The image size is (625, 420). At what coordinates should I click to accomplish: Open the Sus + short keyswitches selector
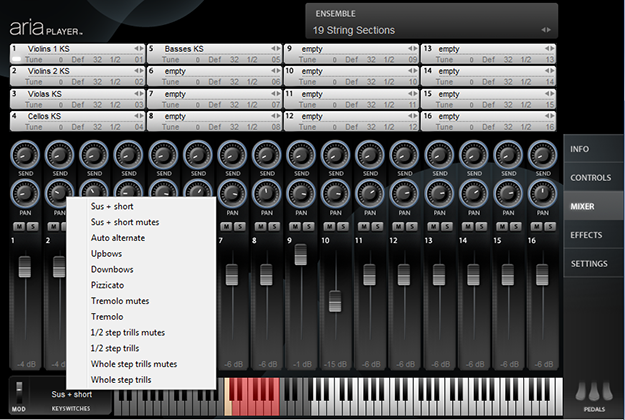pos(71,394)
